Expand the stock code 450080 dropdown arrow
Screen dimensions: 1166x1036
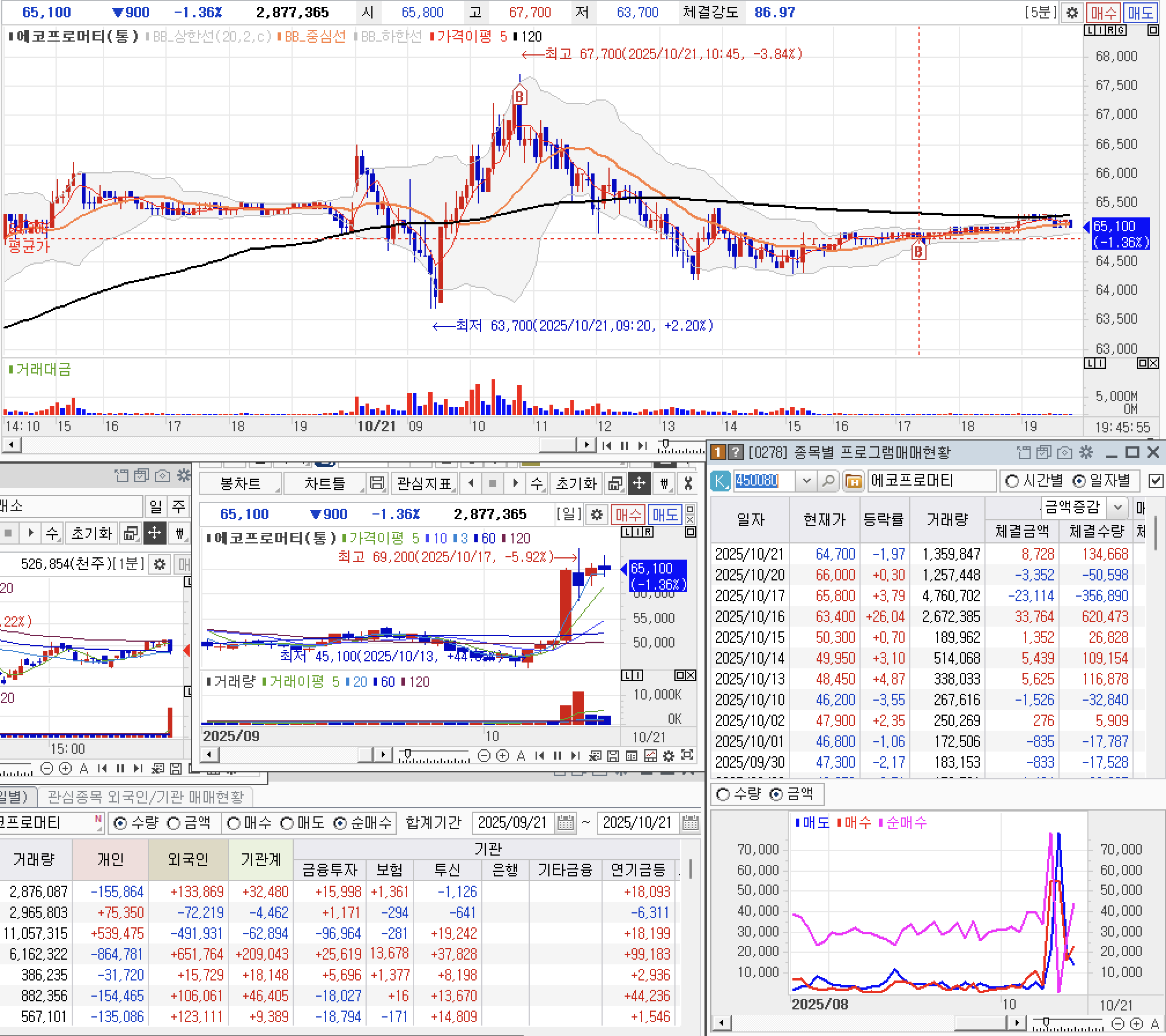pos(807,481)
